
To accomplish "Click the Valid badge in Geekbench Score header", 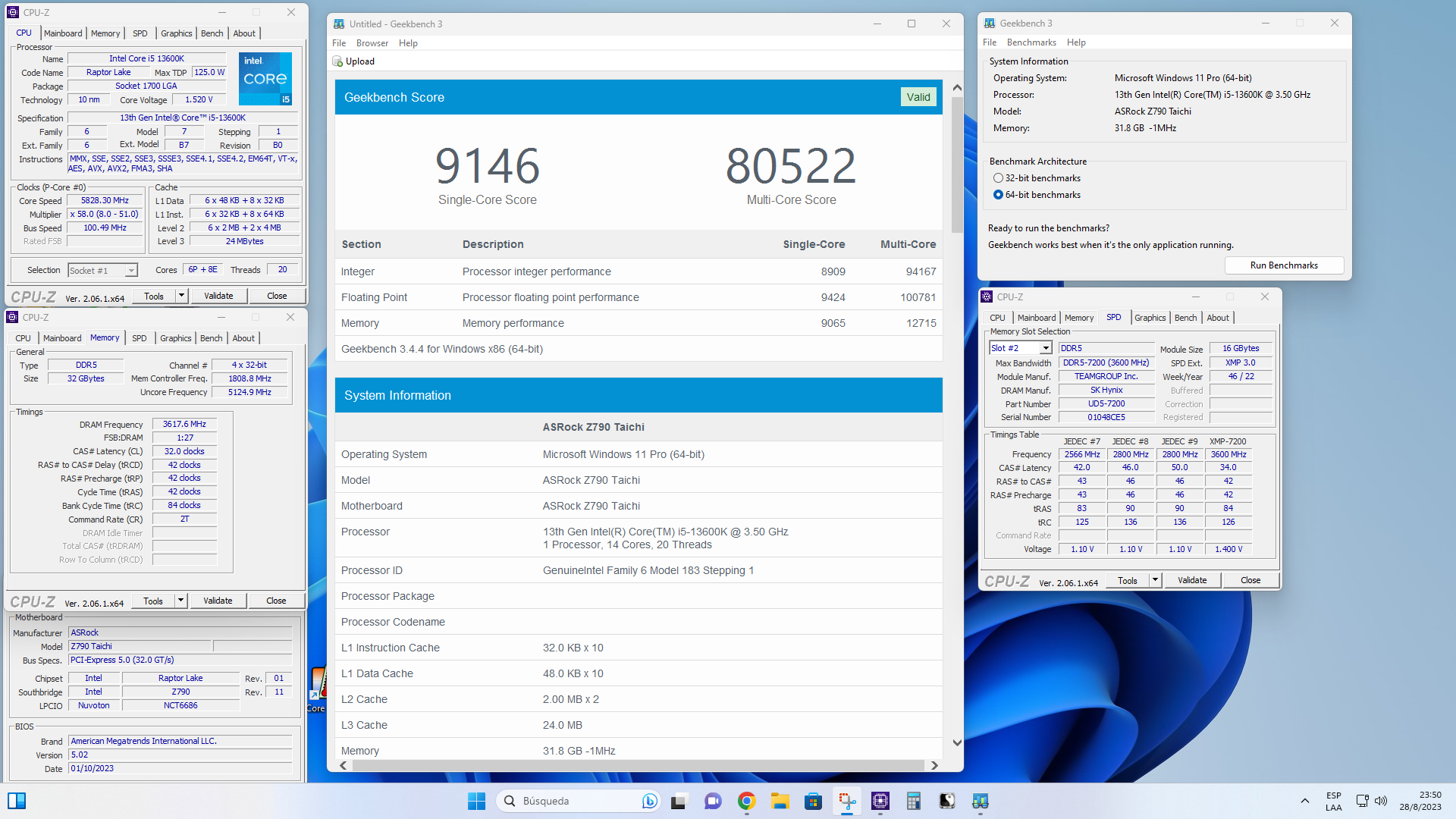I will click(x=918, y=97).
